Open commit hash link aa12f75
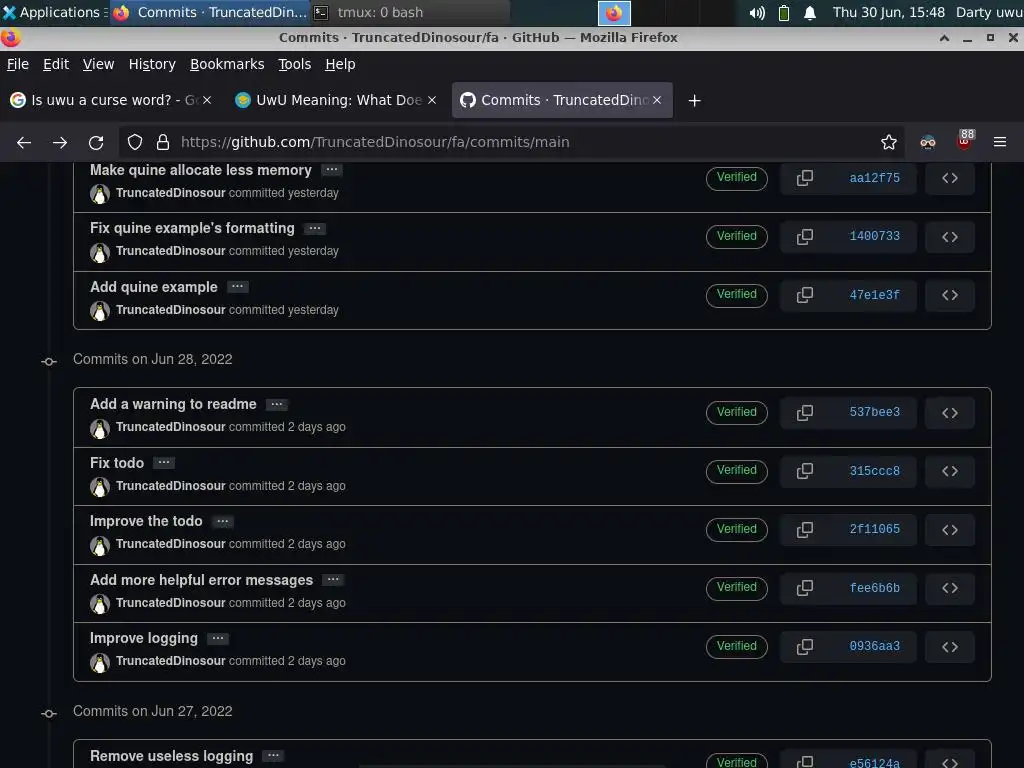Image resolution: width=1024 pixels, height=768 pixels. coord(874,178)
